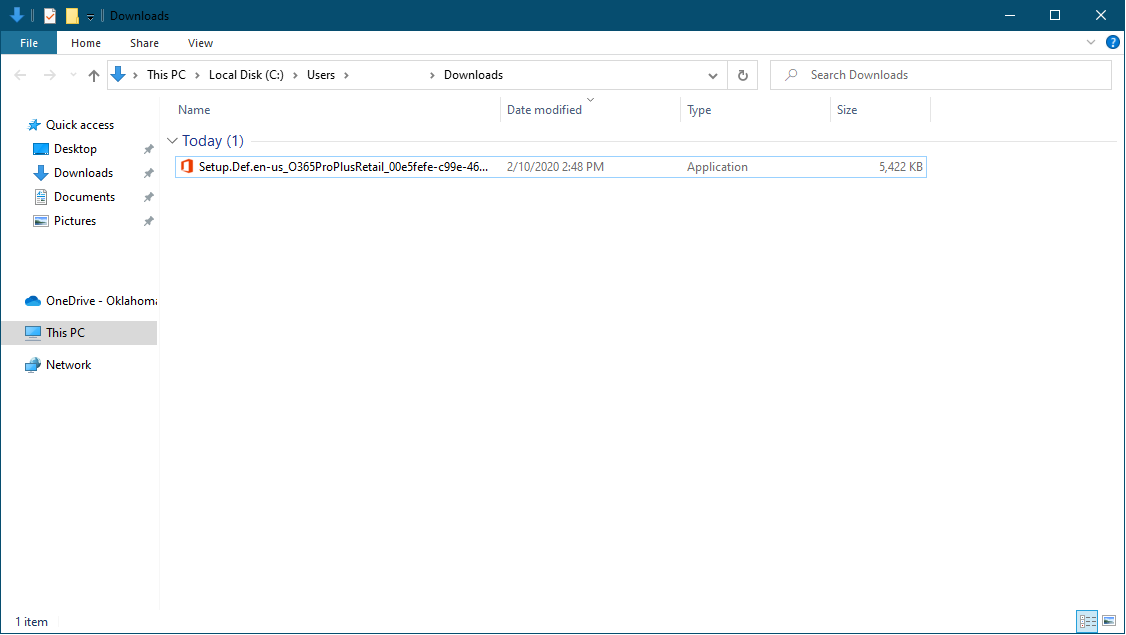The image size is (1126, 635).
Task: Open the Setup.Def.en-us O365ProPlusRetail application
Action: point(330,166)
